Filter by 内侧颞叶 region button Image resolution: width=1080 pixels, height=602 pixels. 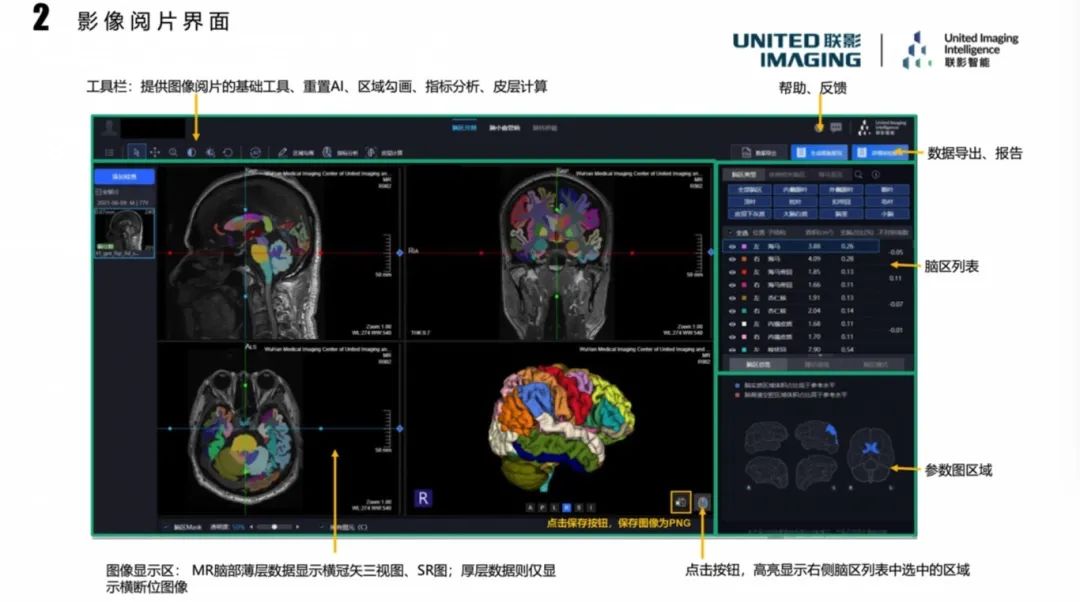tap(795, 189)
